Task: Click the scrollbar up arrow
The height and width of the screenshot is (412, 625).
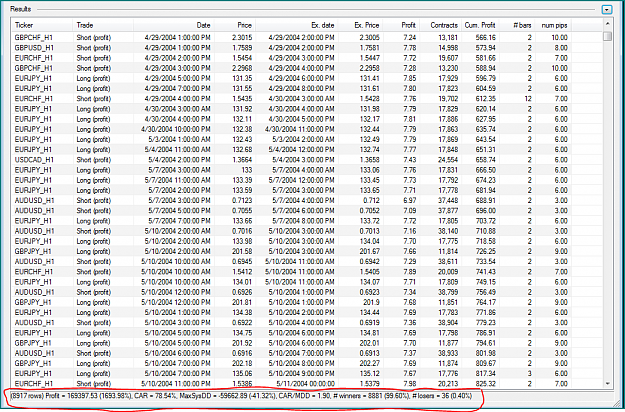Action: point(607,24)
